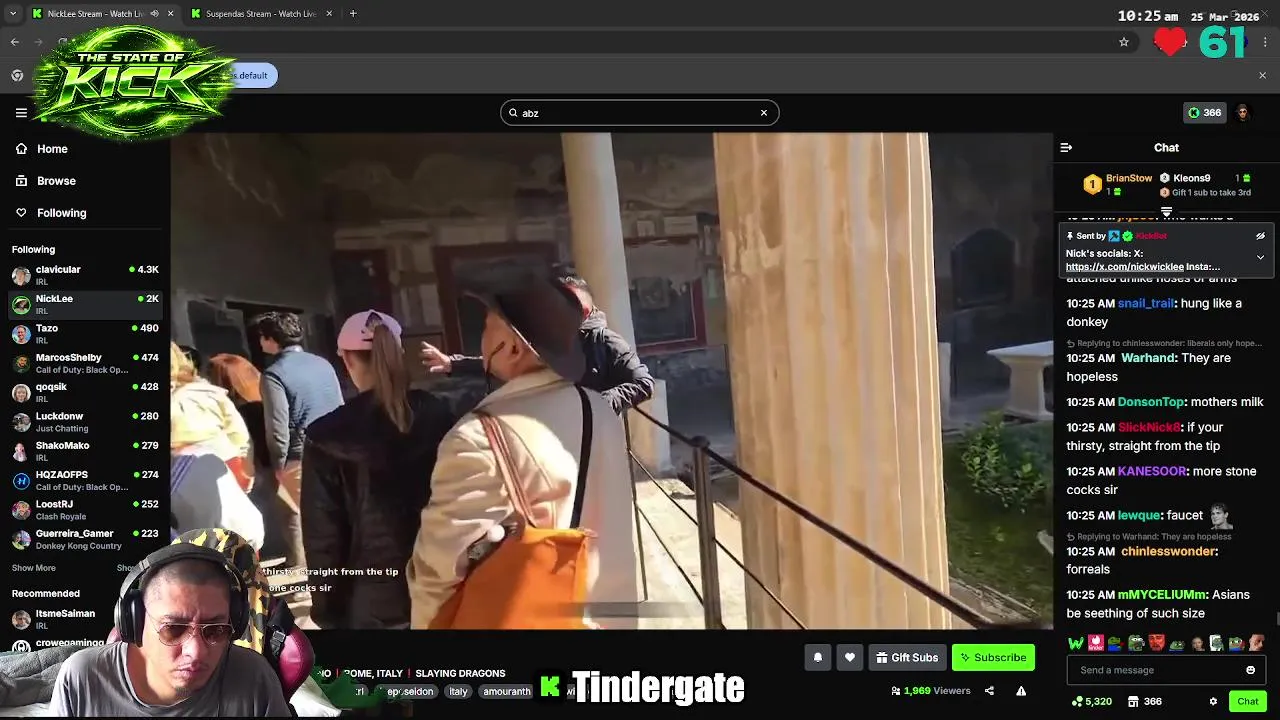Open 366 balance badge in header
The width and height of the screenshot is (1280, 720).
[x=1205, y=113]
